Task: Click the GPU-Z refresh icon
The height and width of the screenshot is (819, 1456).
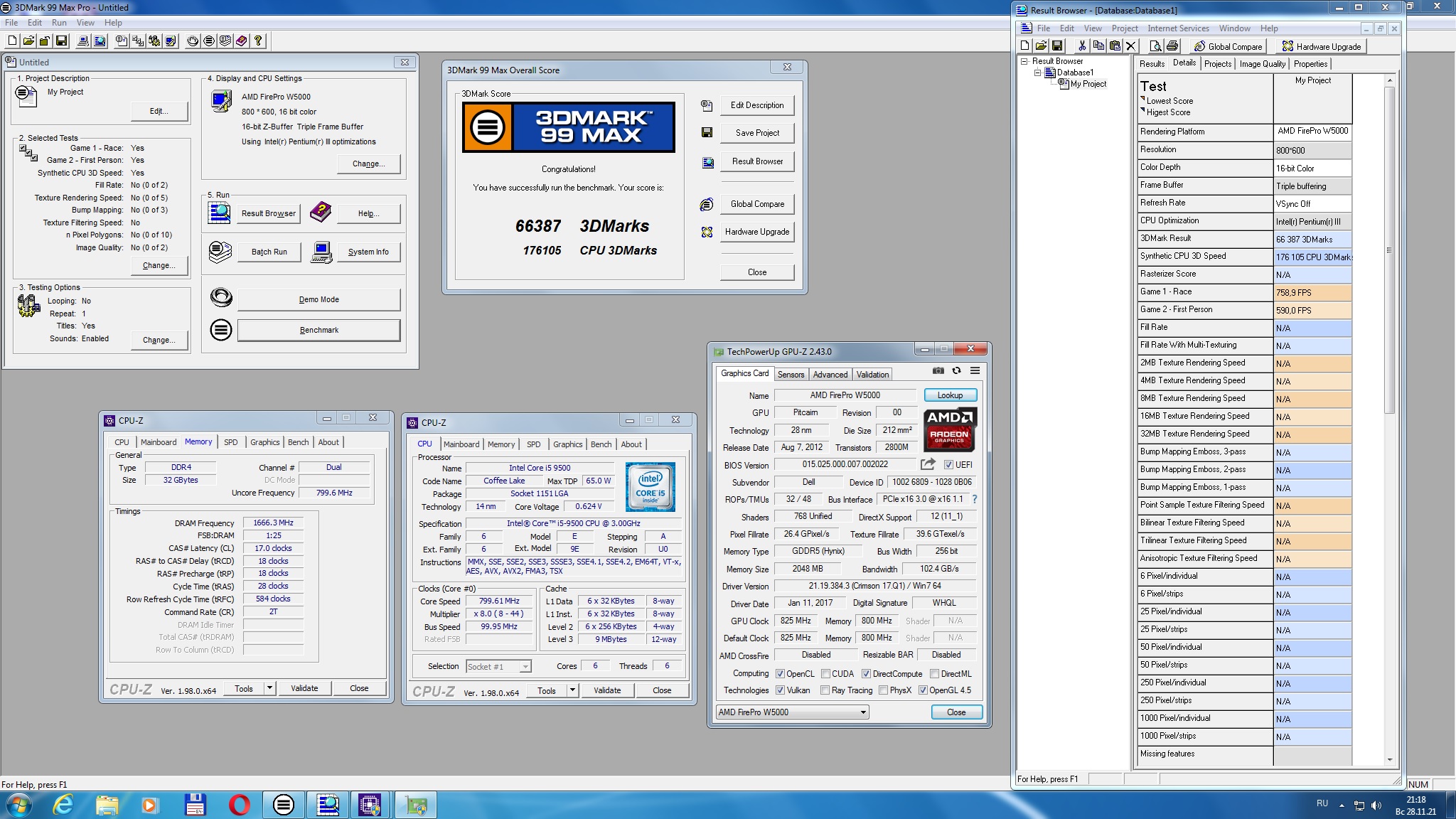Action: pyautogui.click(x=957, y=370)
